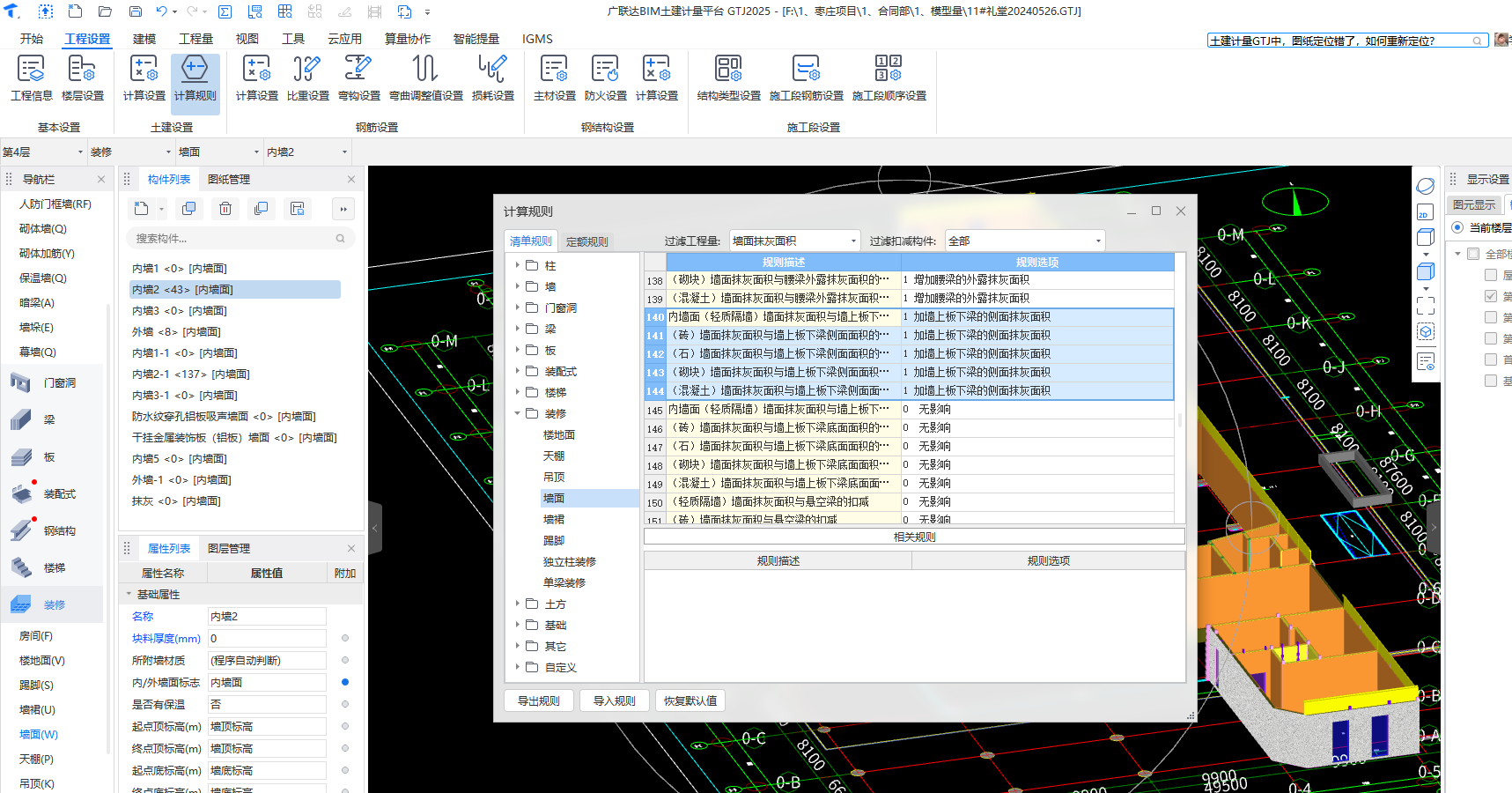Switch to 定额规则 tab
Screen dimensions: 1512x793
[x=586, y=241]
